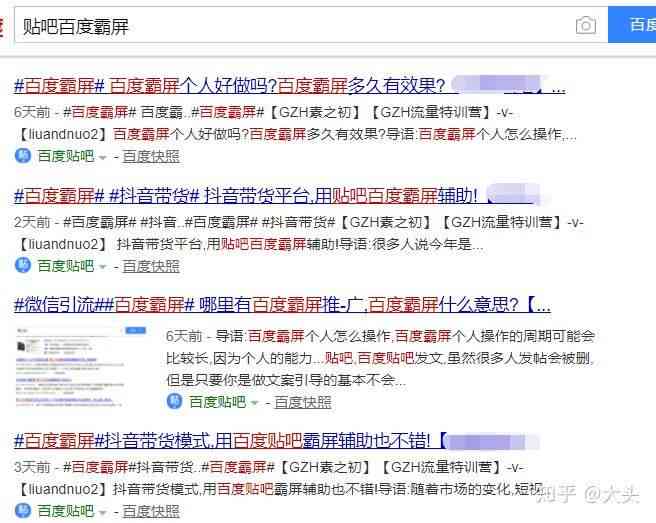Click Tieba icon under 哪里有百度霸屏推-广 result
The height and width of the screenshot is (523, 656).
pyautogui.click(x=174, y=401)
